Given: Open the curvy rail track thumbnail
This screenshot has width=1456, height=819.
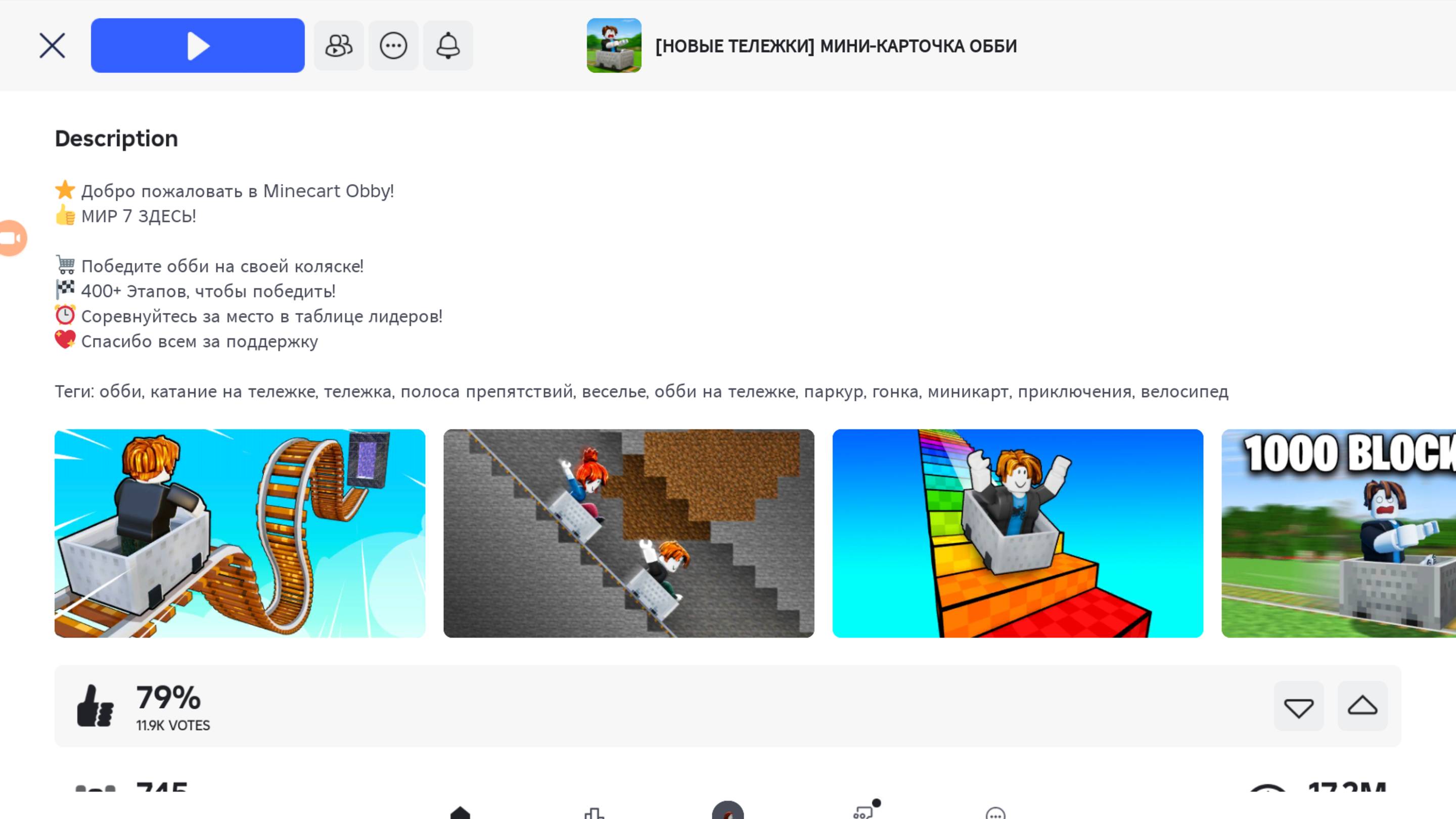Looking at the screenshot, I should point(240,533).
